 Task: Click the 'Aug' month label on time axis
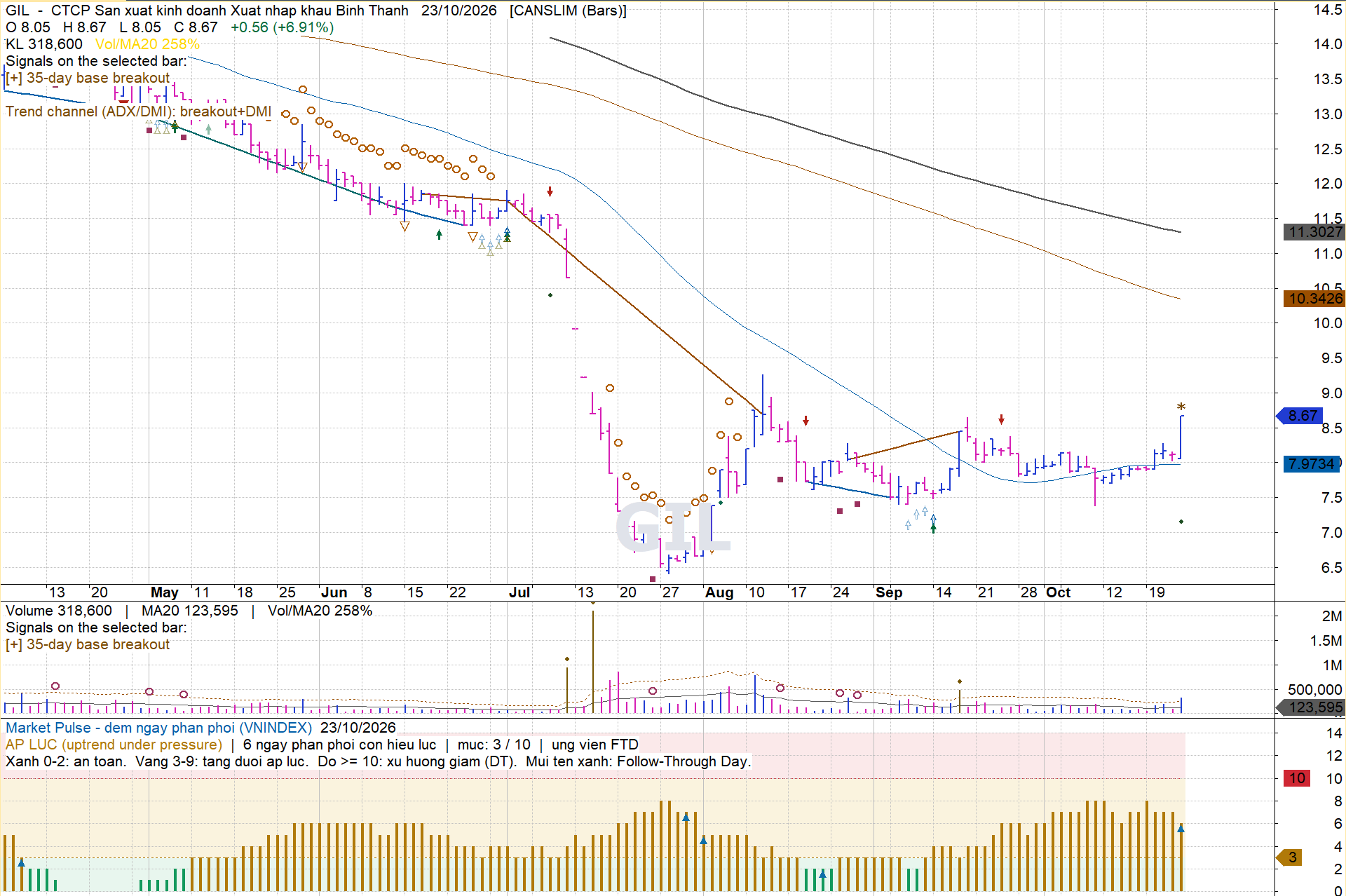(719, 592)
